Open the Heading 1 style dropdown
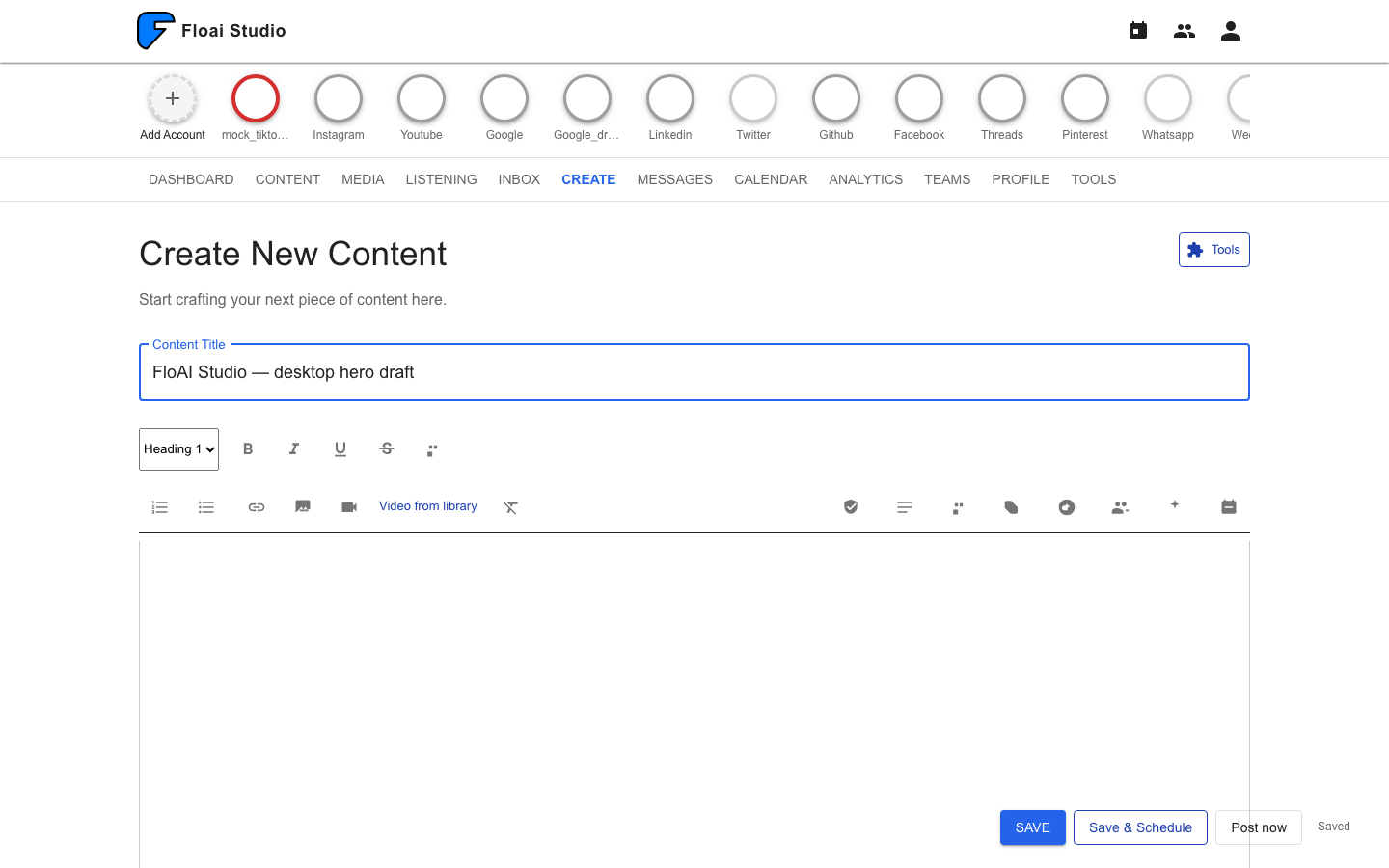 click(178, 449)
